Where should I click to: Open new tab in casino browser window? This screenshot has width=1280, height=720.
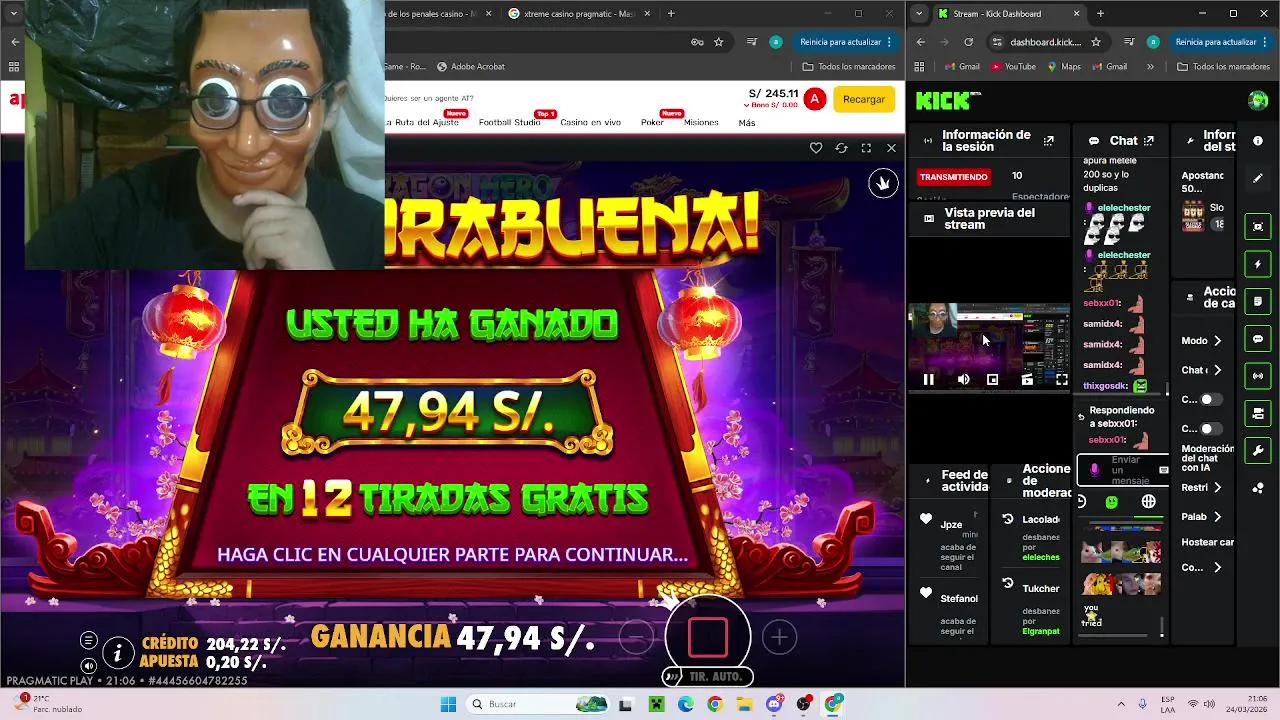coord(671,14)
